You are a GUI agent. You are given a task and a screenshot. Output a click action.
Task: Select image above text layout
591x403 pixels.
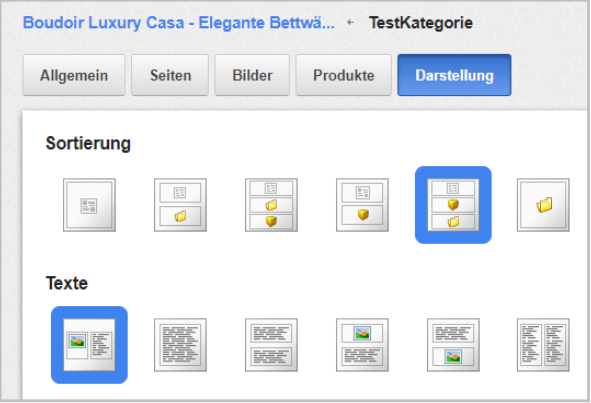[362, 345]
